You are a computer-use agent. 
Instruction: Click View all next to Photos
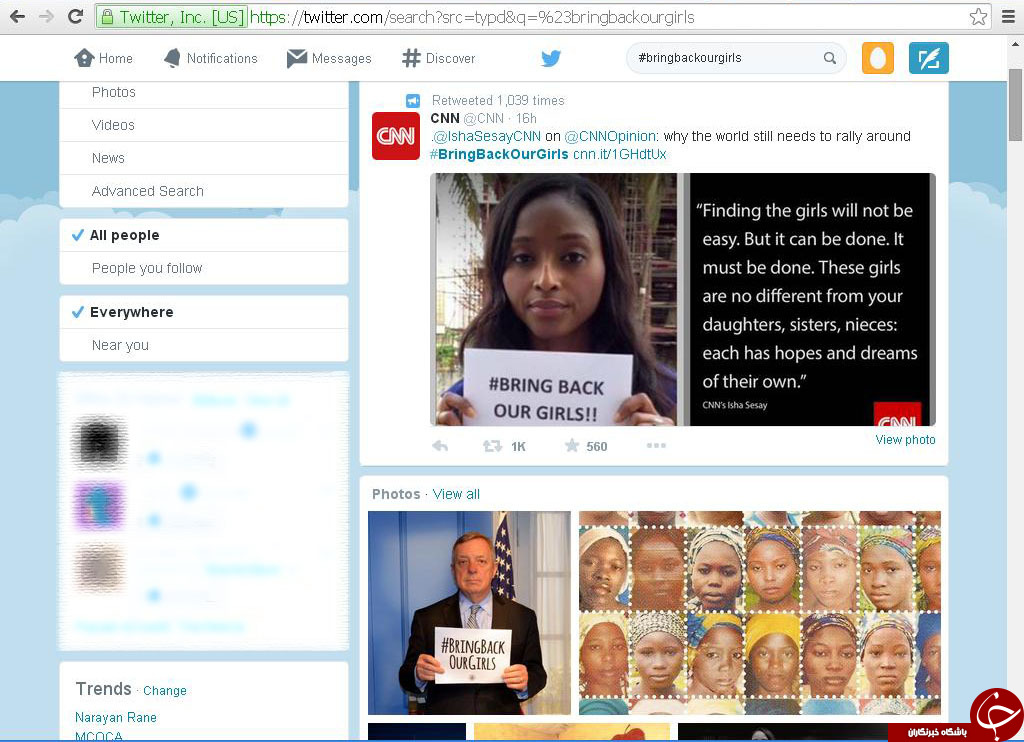(x=456, y=494)
